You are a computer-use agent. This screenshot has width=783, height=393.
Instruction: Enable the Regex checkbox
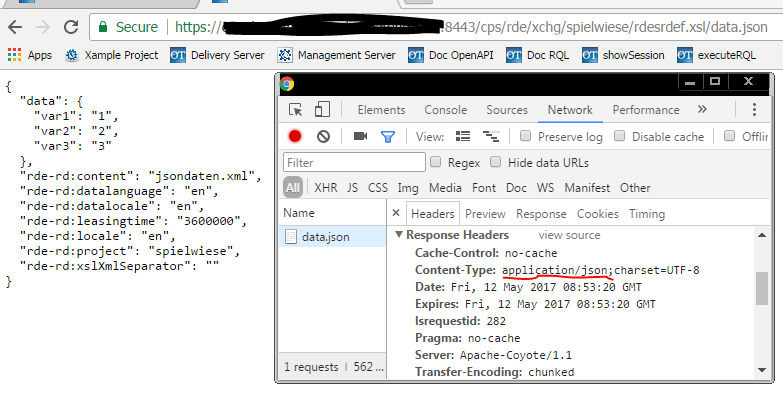click(x=435, y=162)
